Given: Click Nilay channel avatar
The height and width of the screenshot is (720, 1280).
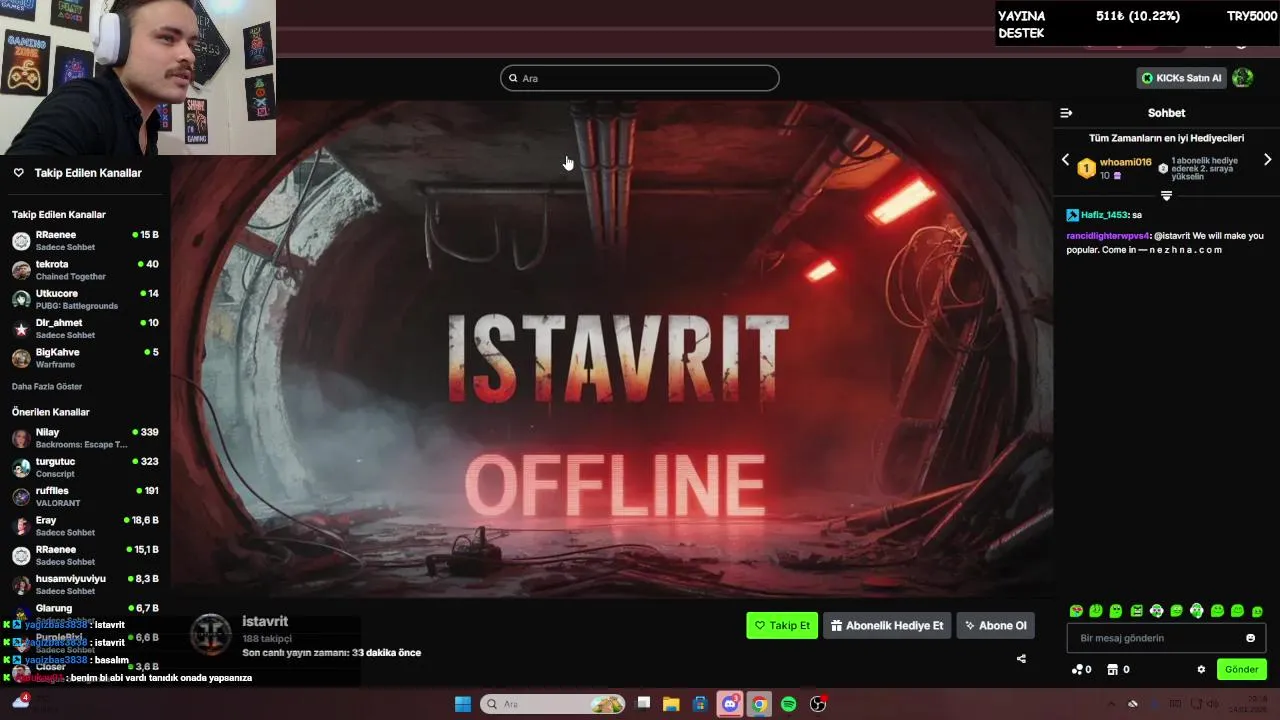Looking at the screenshot, I should point(21,438).
